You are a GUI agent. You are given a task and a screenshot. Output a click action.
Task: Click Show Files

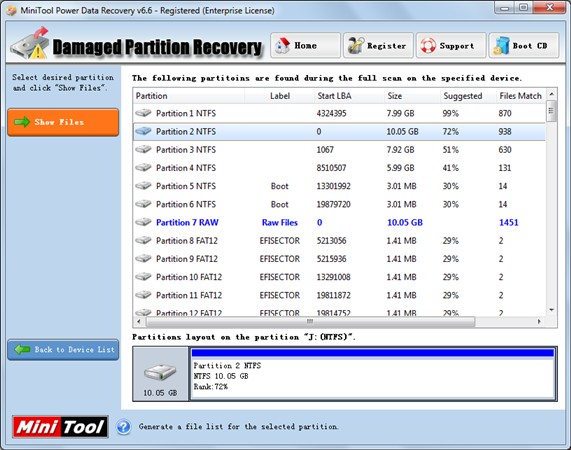(x=63, y=122)
